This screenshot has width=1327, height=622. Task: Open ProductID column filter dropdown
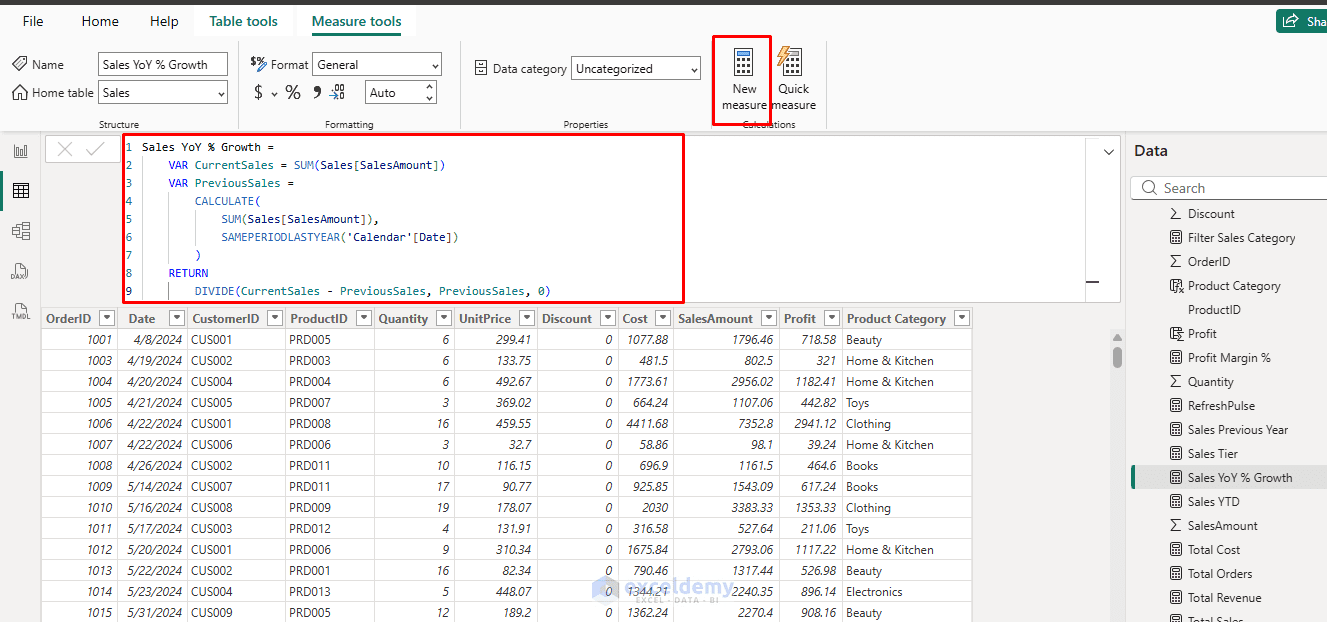click(x=363, y=319)
